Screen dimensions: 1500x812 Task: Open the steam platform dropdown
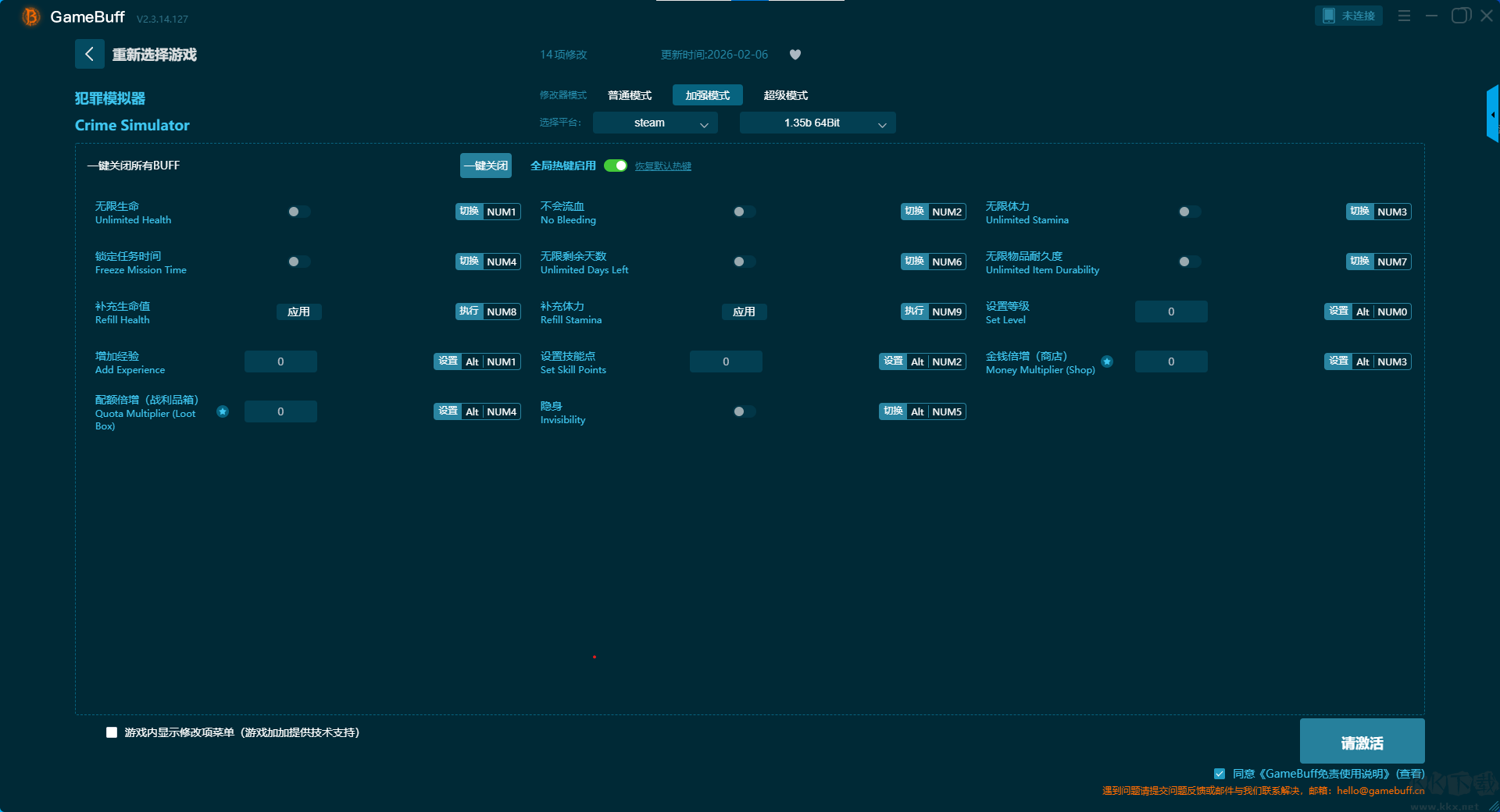(x=655, y=123)
